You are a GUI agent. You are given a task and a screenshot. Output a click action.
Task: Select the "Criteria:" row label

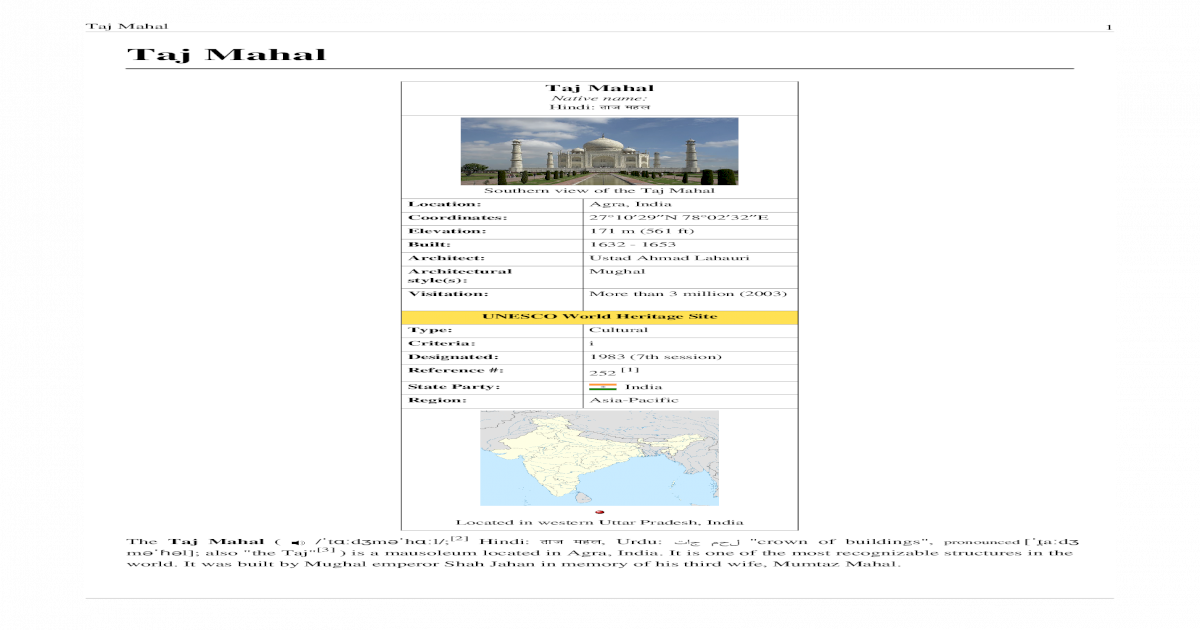coord(441,343)
